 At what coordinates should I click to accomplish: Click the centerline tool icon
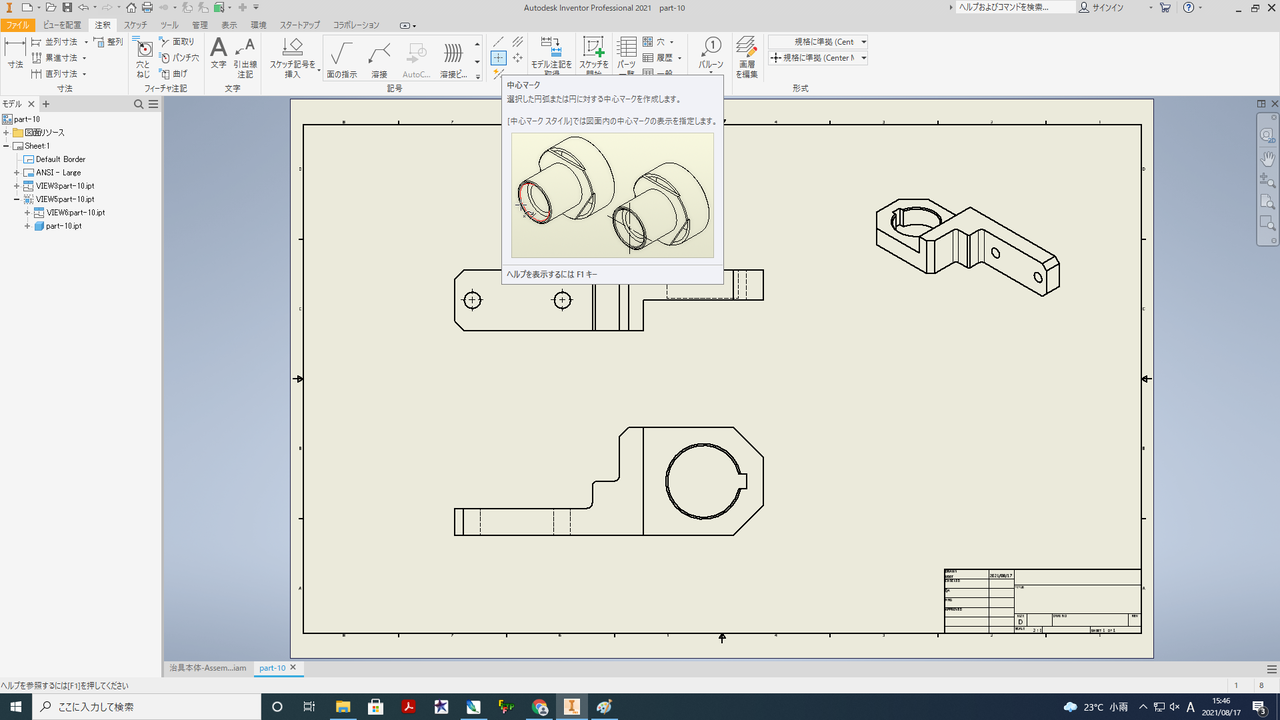click(x=498, y=42)
